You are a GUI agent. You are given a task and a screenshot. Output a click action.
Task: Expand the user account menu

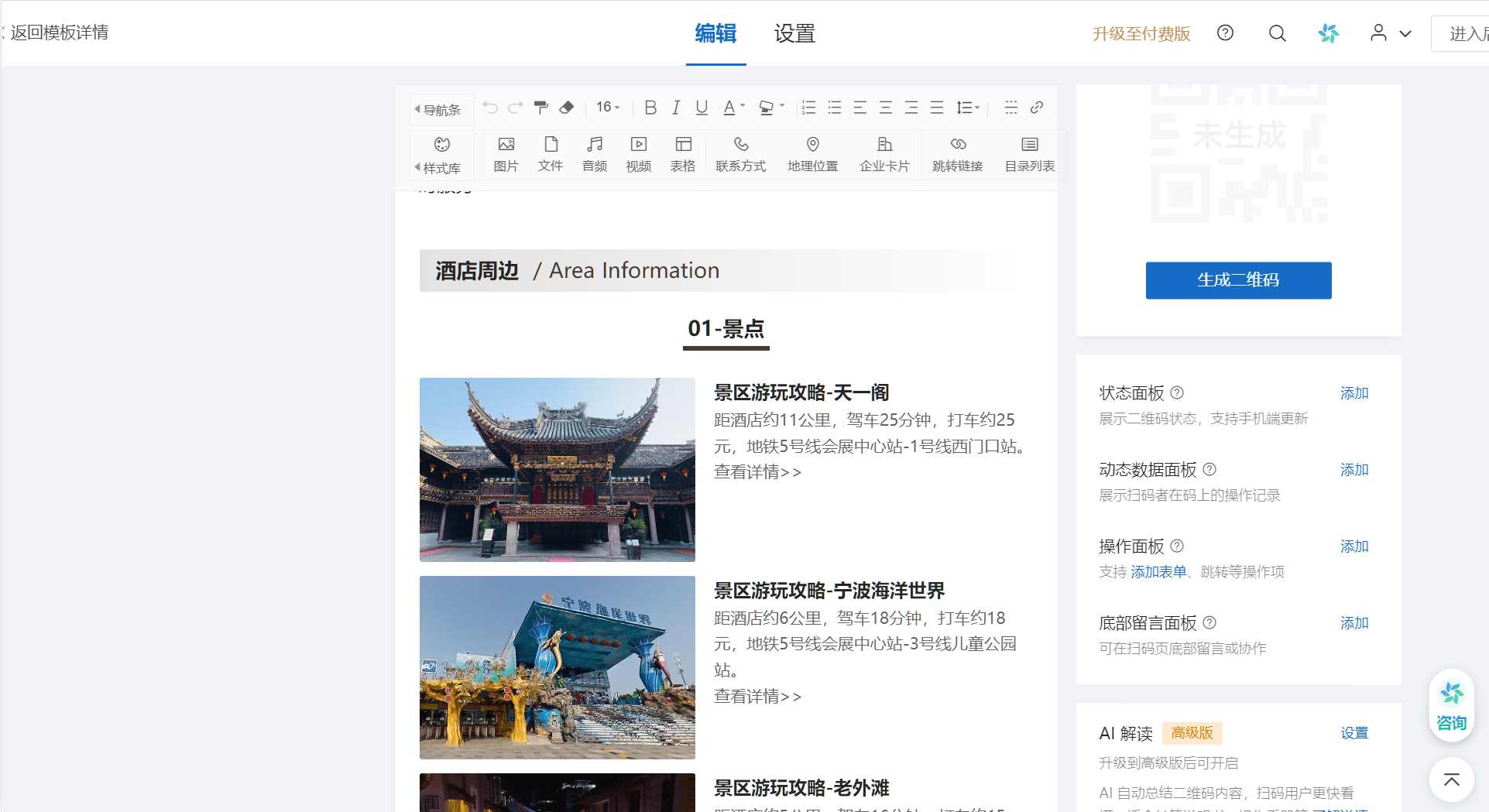pos(1391,33)
